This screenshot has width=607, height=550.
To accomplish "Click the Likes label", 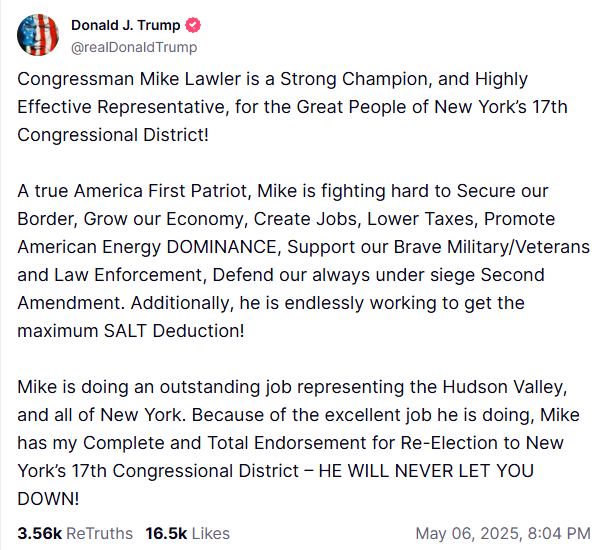I will (211, 533).
